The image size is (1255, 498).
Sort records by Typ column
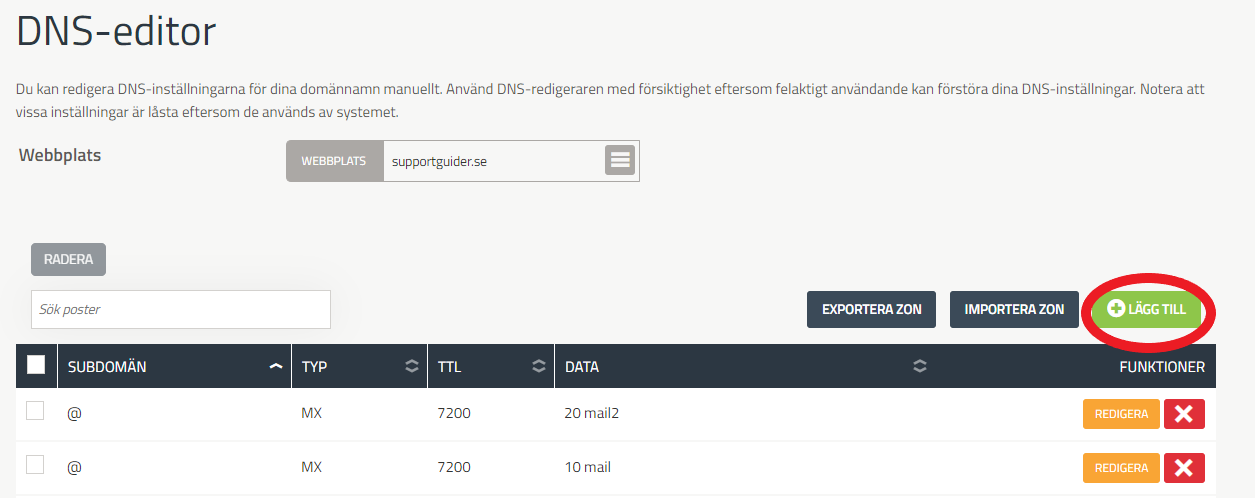[x=411, y=367]
